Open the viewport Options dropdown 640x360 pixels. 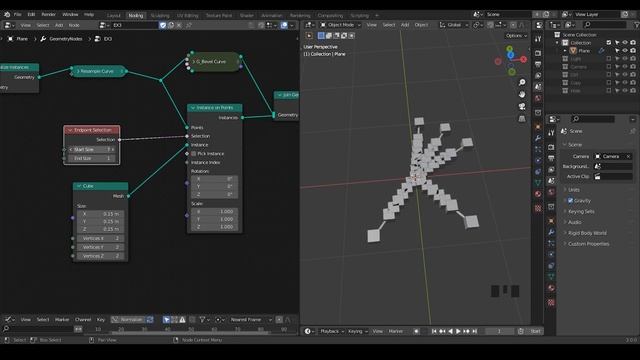click(516, 36)
